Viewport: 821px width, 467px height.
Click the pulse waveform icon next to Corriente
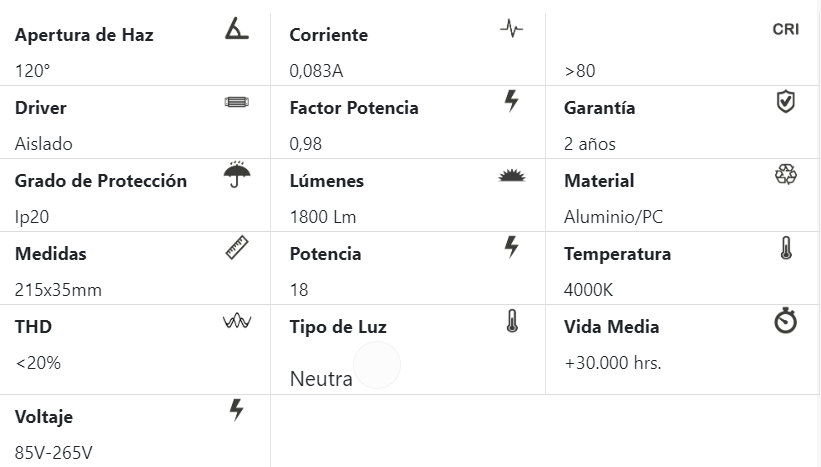(x=511, y=29)
